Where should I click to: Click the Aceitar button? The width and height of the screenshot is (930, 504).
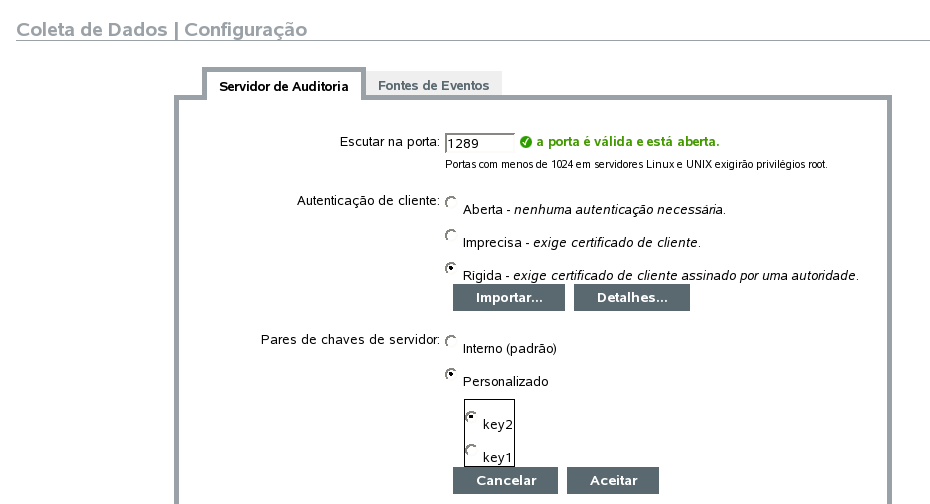point(613,480)
